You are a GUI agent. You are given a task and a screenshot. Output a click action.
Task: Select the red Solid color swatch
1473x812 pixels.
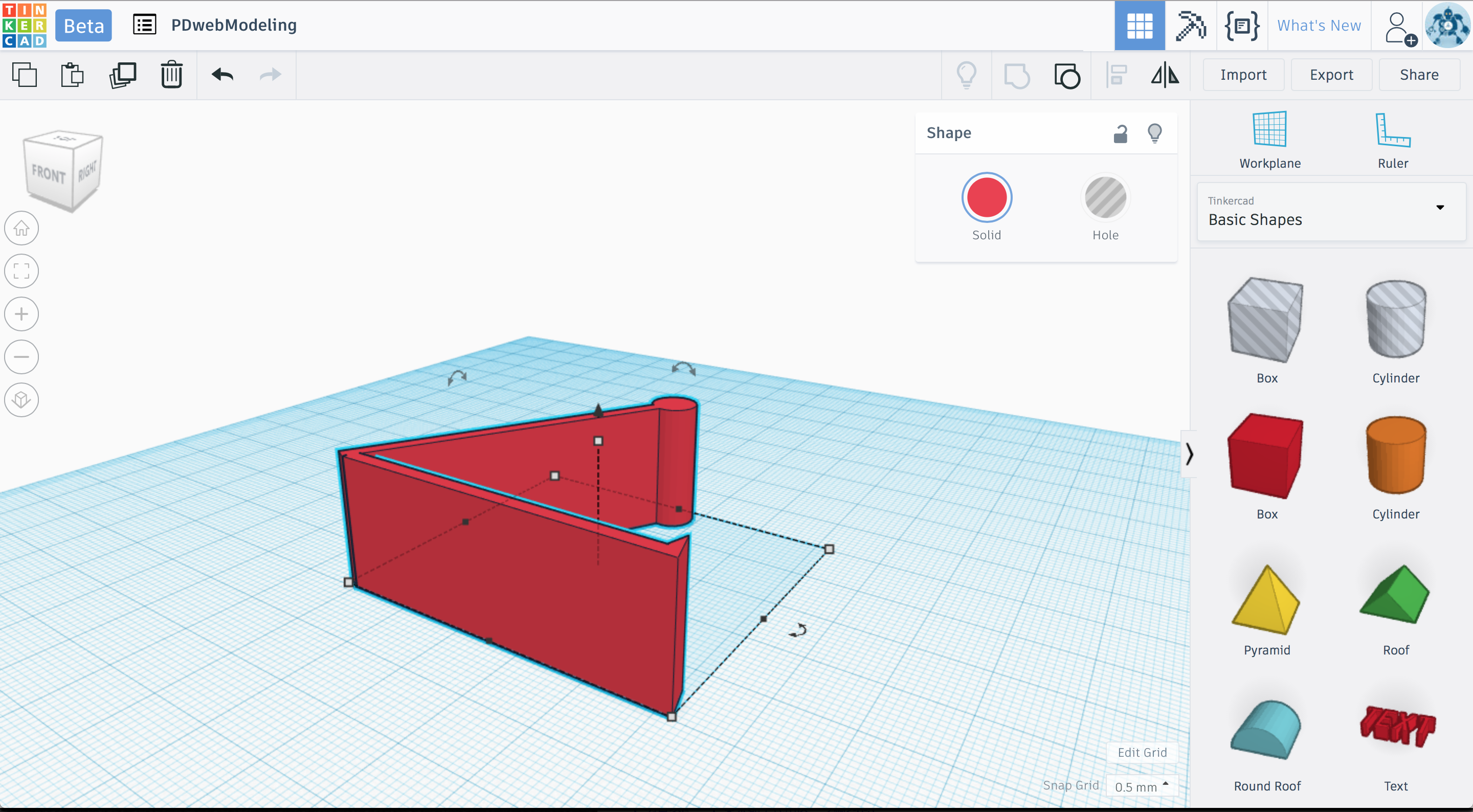987,197
